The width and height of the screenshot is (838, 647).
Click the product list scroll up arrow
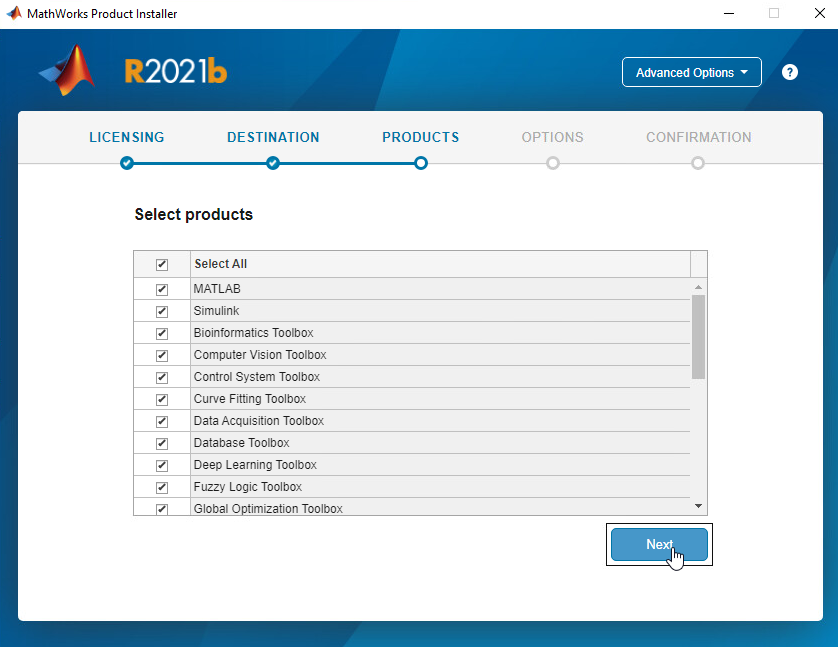point(698,288)
